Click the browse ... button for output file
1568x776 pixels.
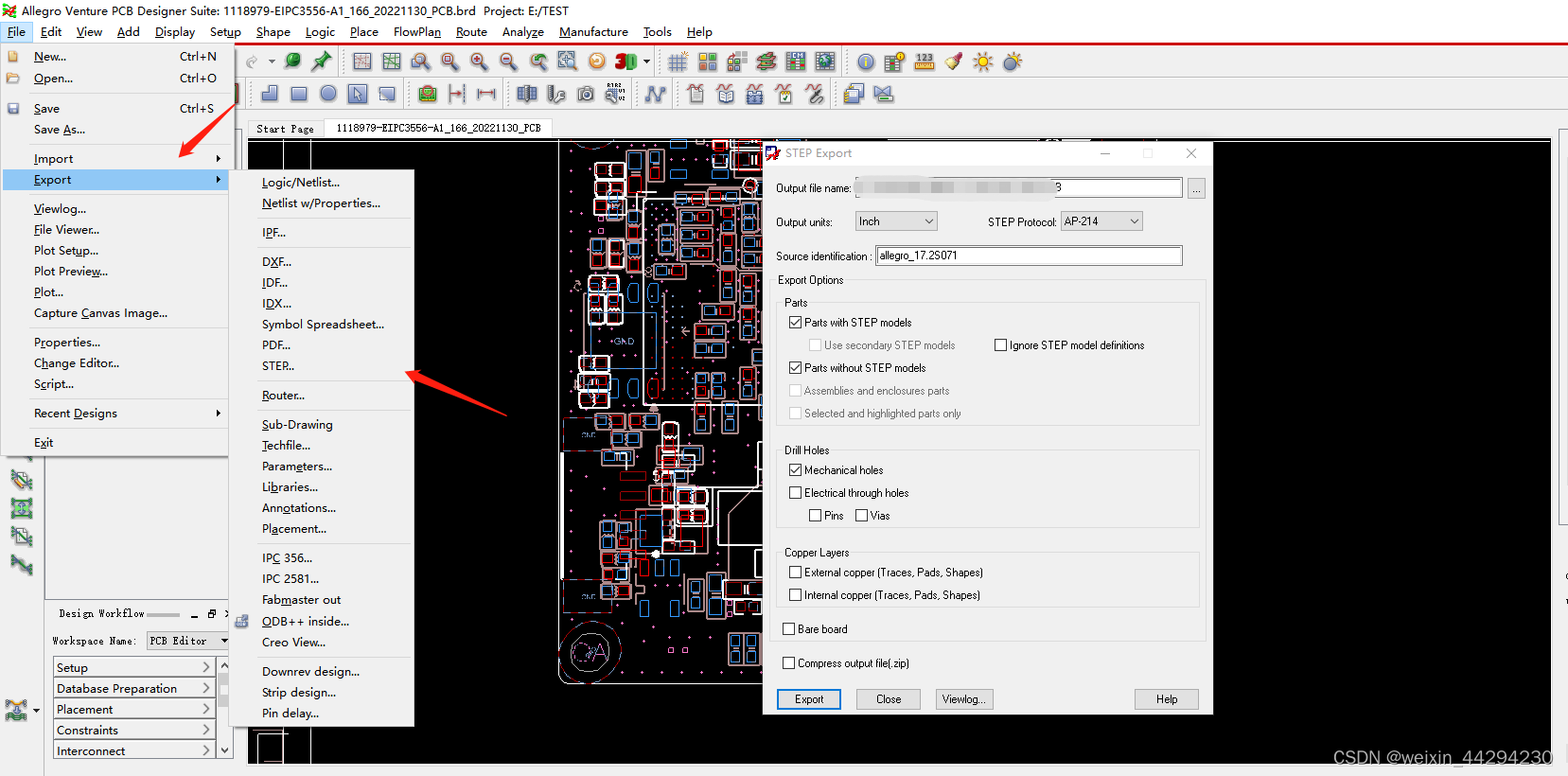[1196, 188]
